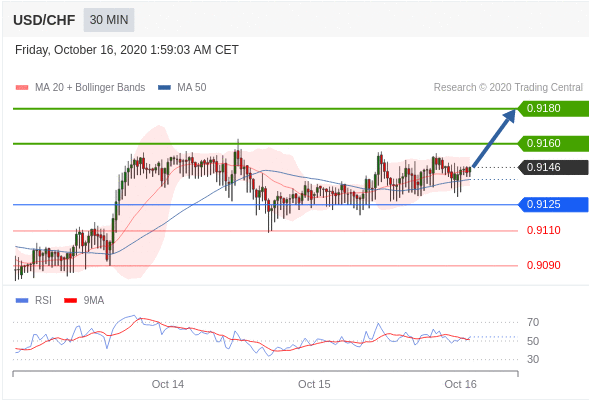Image resolution: width=589 pixels, height=402 pixels.
Task: Click the blue RSI legend swatch
Action: click(22, 301)
